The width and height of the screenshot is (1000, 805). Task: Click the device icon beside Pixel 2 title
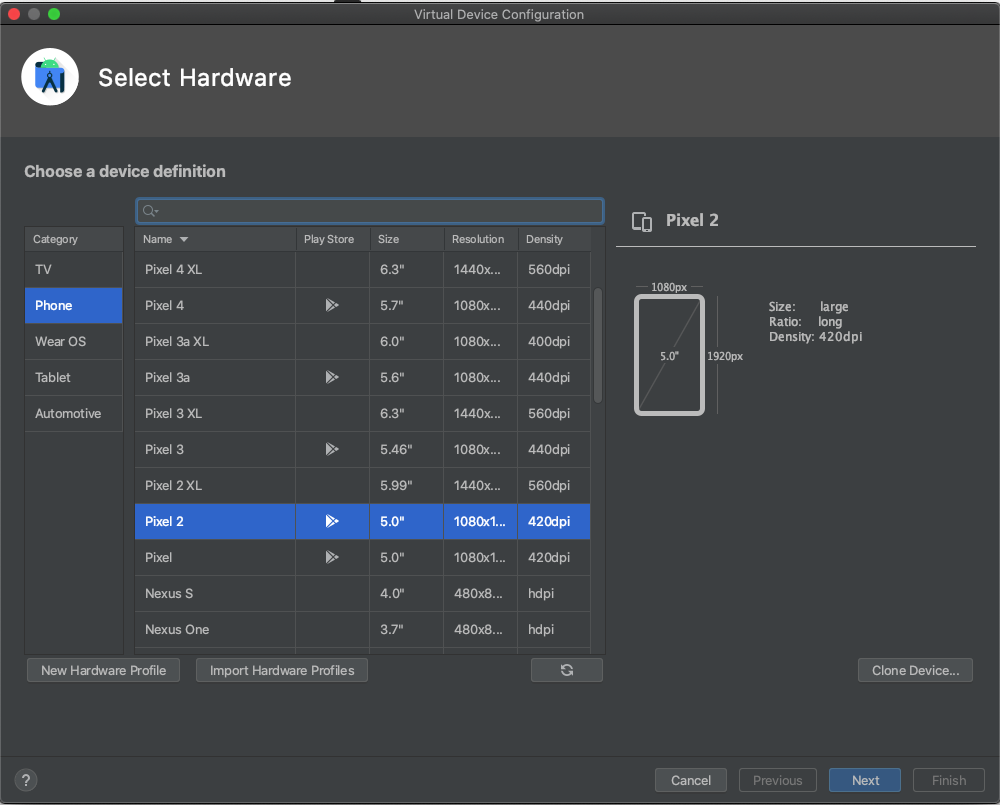[642, 221]
